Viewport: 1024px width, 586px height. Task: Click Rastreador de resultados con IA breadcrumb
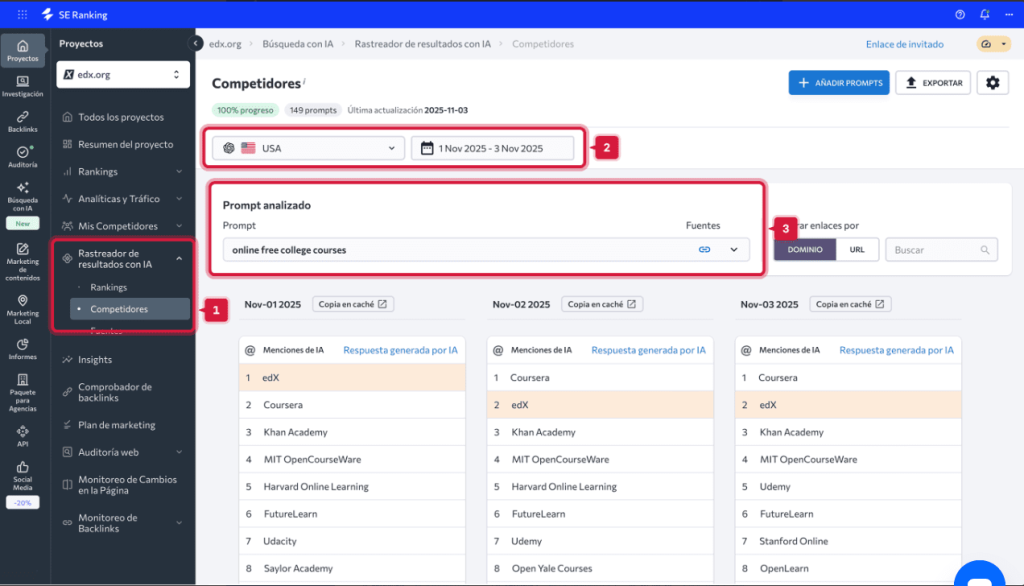[423, 44]
